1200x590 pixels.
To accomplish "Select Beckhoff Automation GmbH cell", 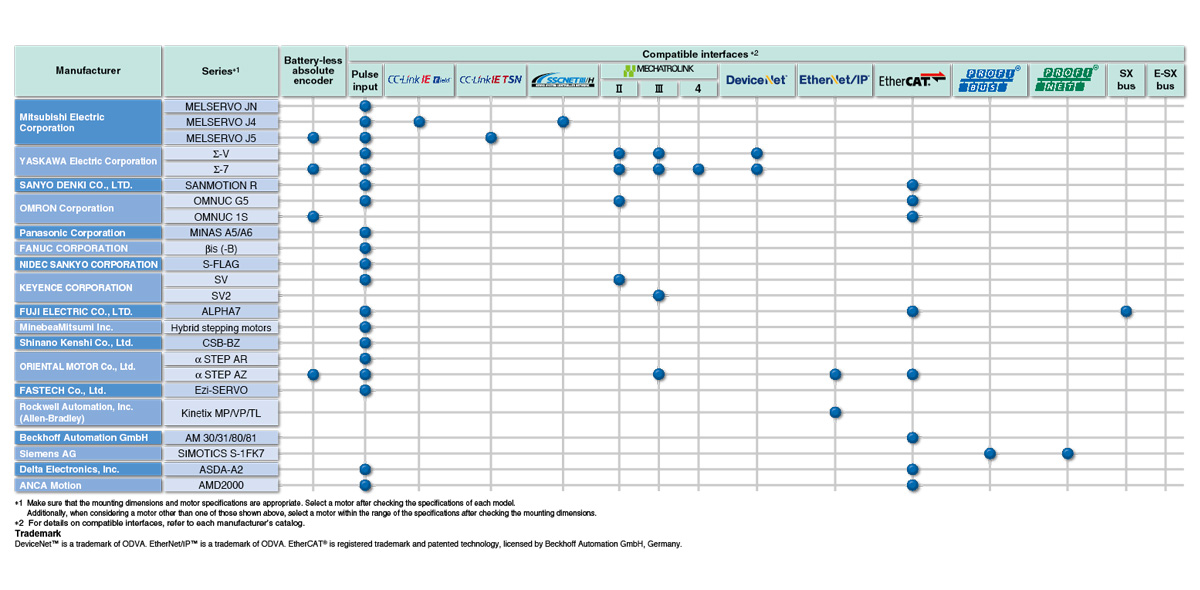I will (88, 437).
